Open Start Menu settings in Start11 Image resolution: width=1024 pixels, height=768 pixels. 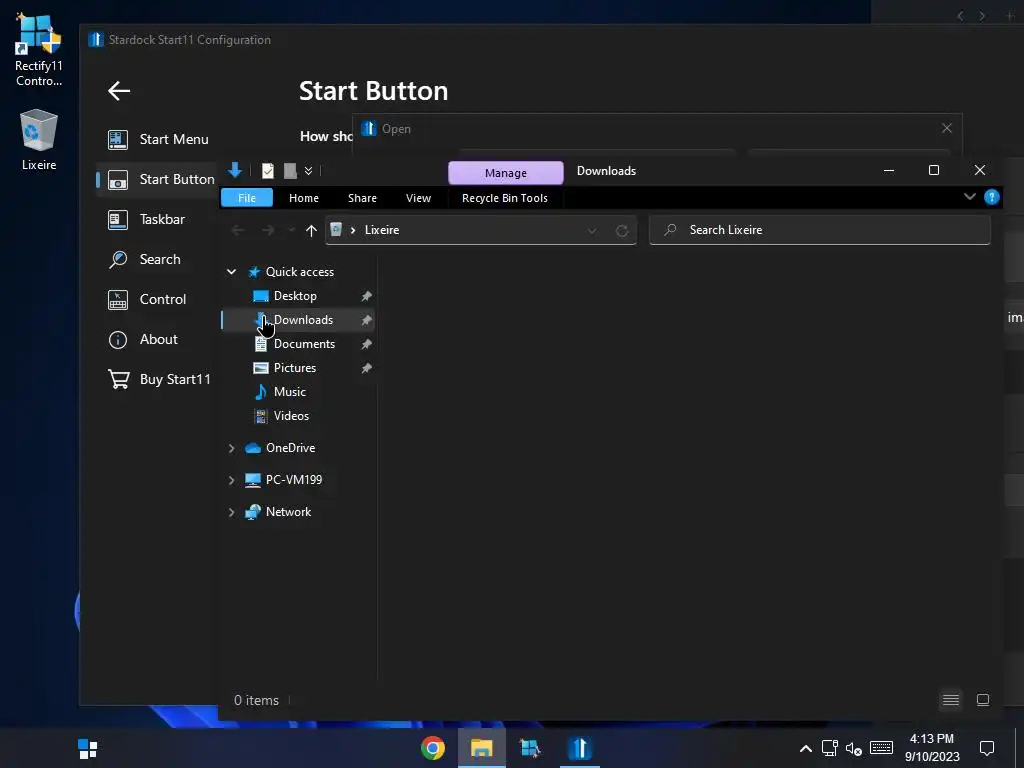158,139
